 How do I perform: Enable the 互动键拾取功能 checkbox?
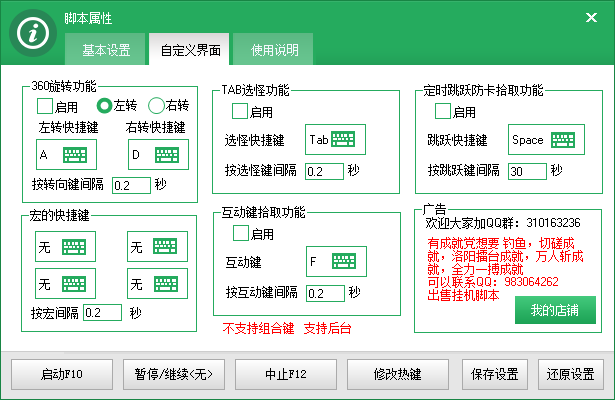(241, 233)
